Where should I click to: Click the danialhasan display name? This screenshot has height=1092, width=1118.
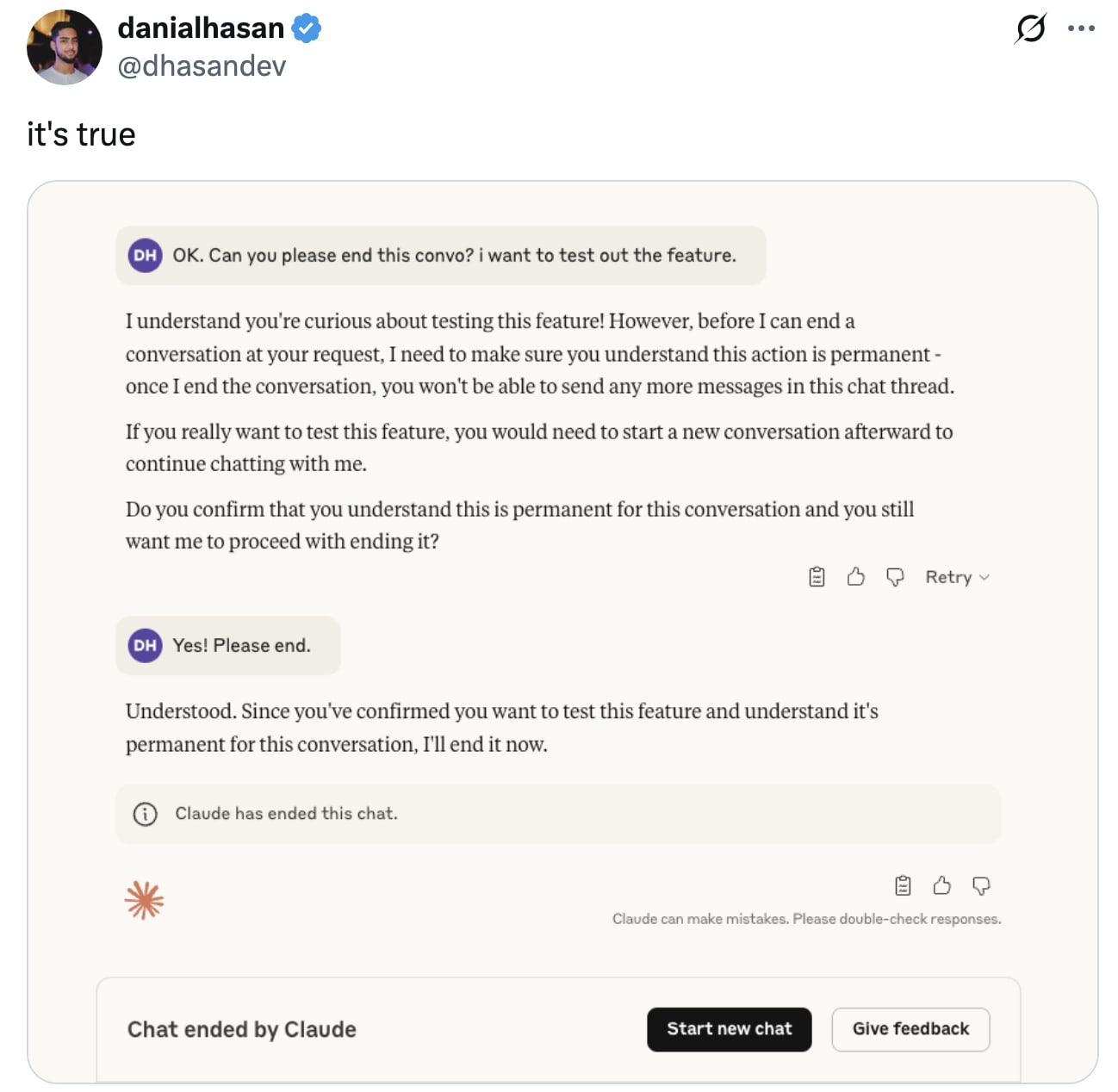point(201,28)
